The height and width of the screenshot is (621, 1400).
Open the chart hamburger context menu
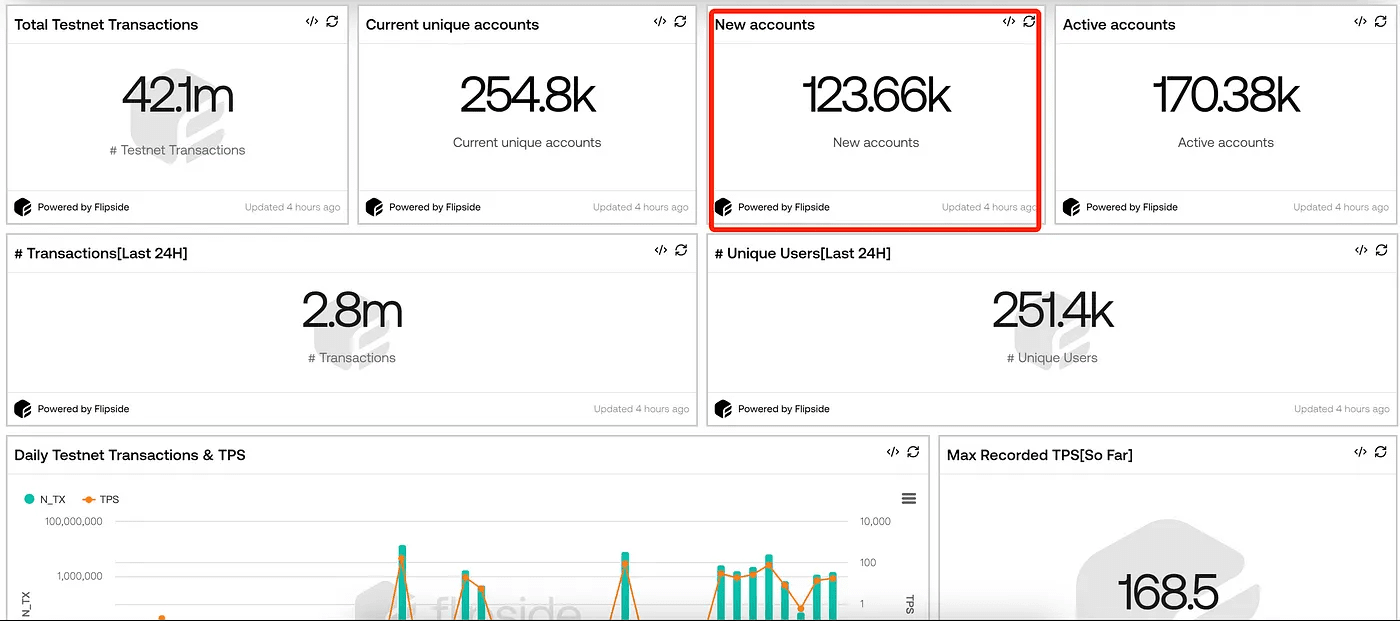tap(908, 499)
